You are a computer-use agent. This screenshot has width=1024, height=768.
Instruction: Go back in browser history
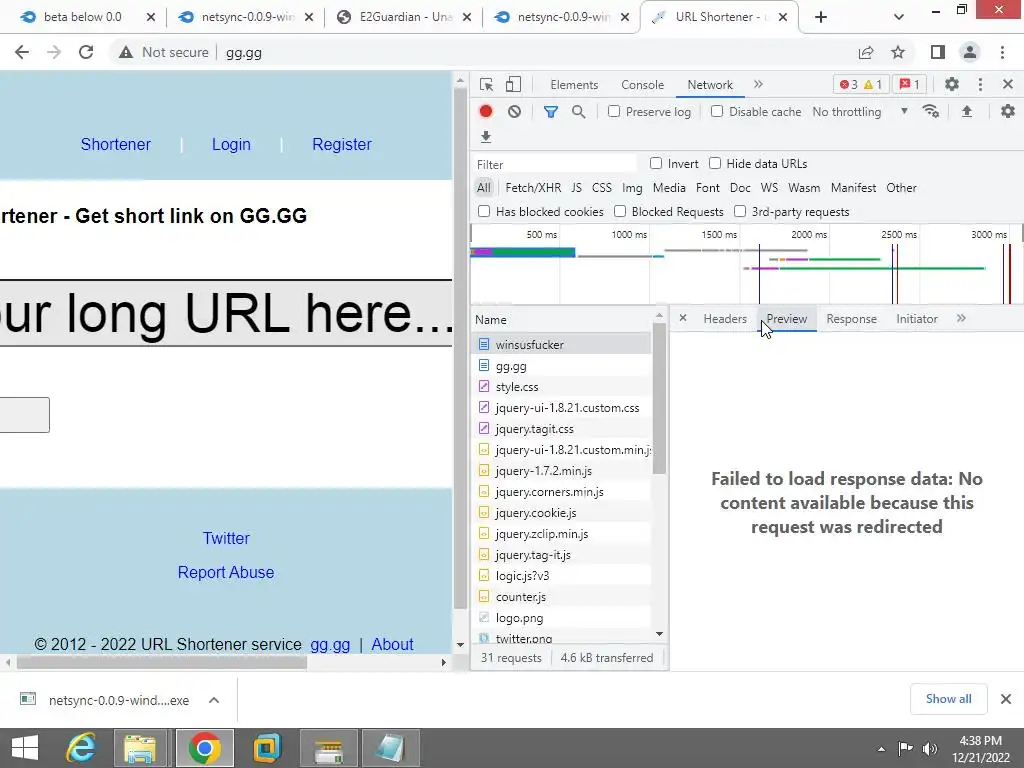22,52
